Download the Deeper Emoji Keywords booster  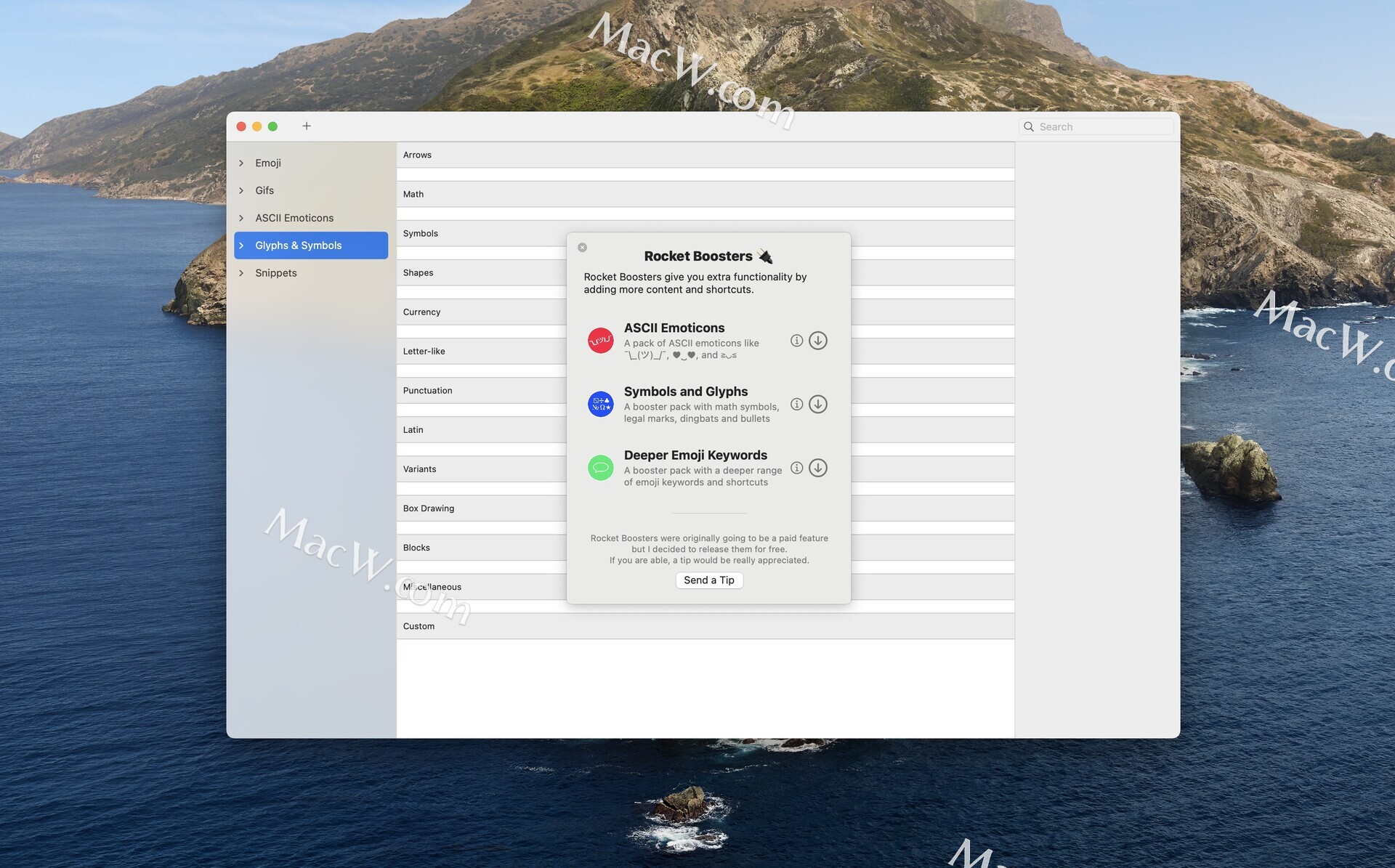817,468
